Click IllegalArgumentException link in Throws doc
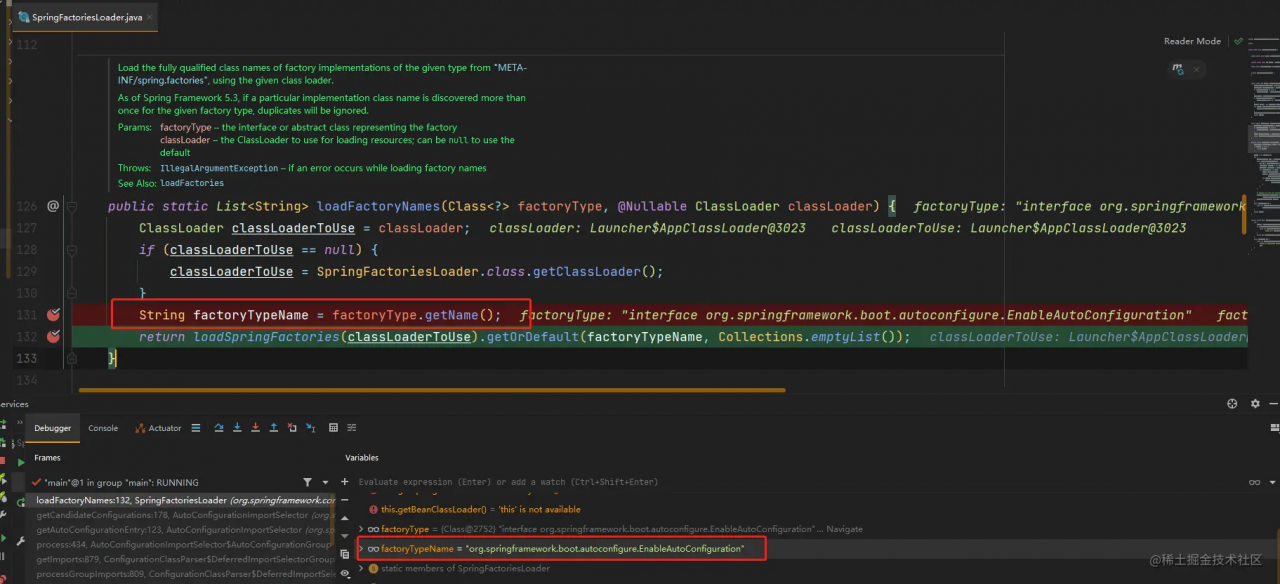This screenshot has height=584, width=1280. pos(219,168)
